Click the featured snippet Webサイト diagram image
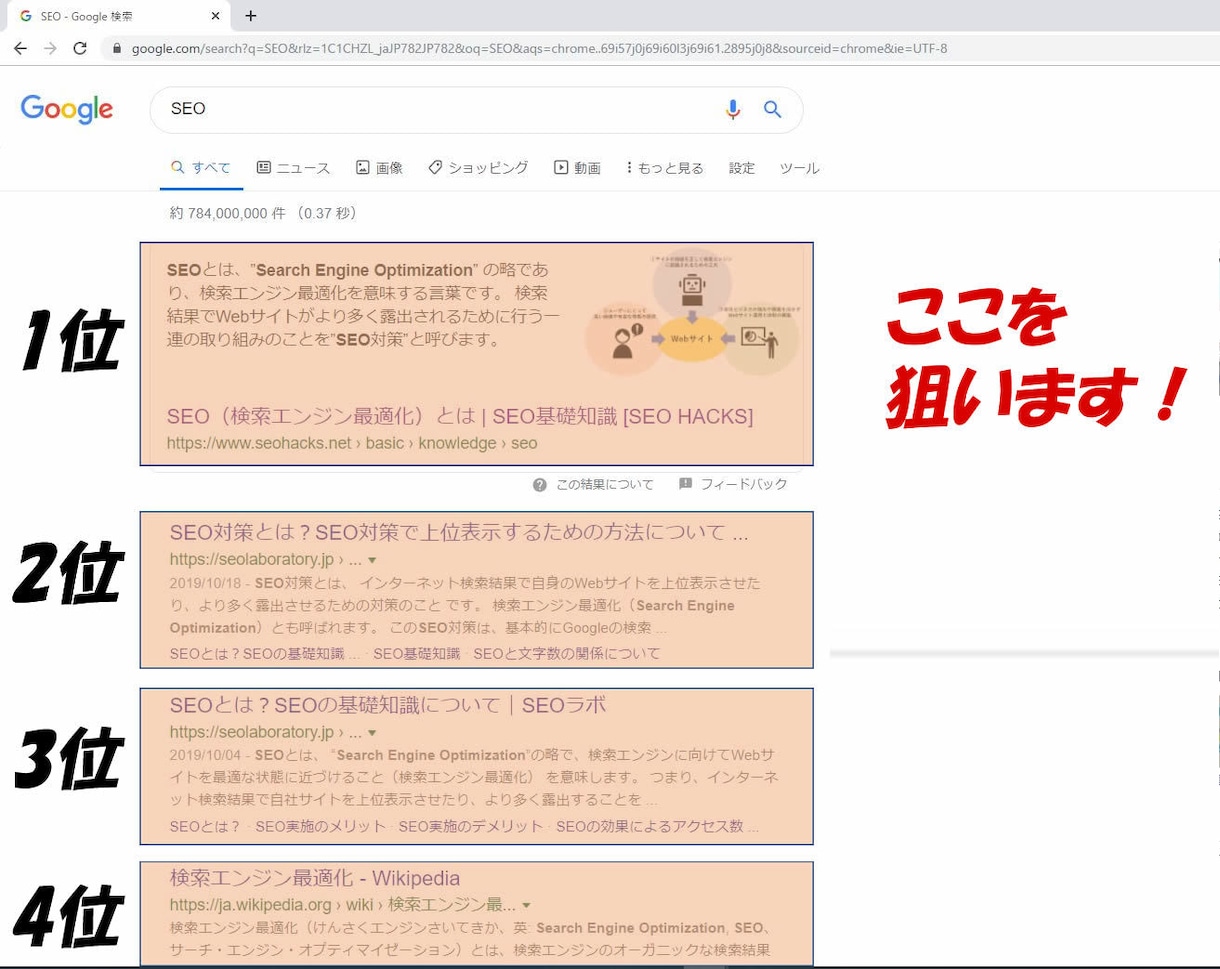Image resolution: width=1220 pixels, height=969 pixels. [x=692, y=313]
